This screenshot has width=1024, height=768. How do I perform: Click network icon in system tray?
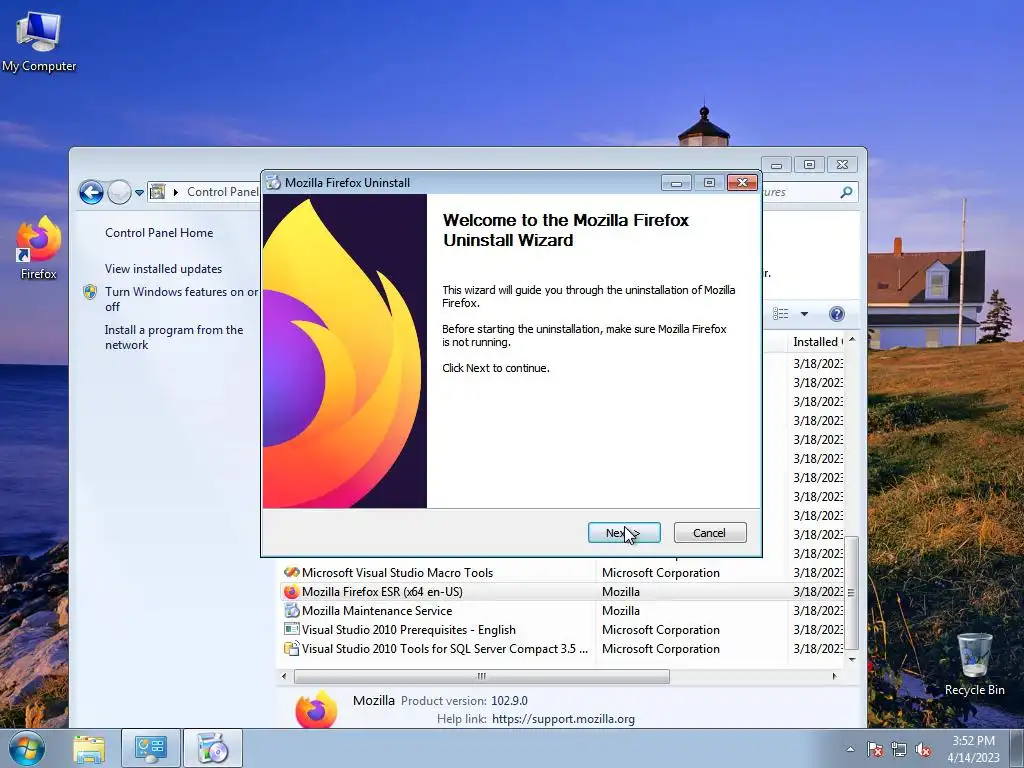click(x=899, y=749)
